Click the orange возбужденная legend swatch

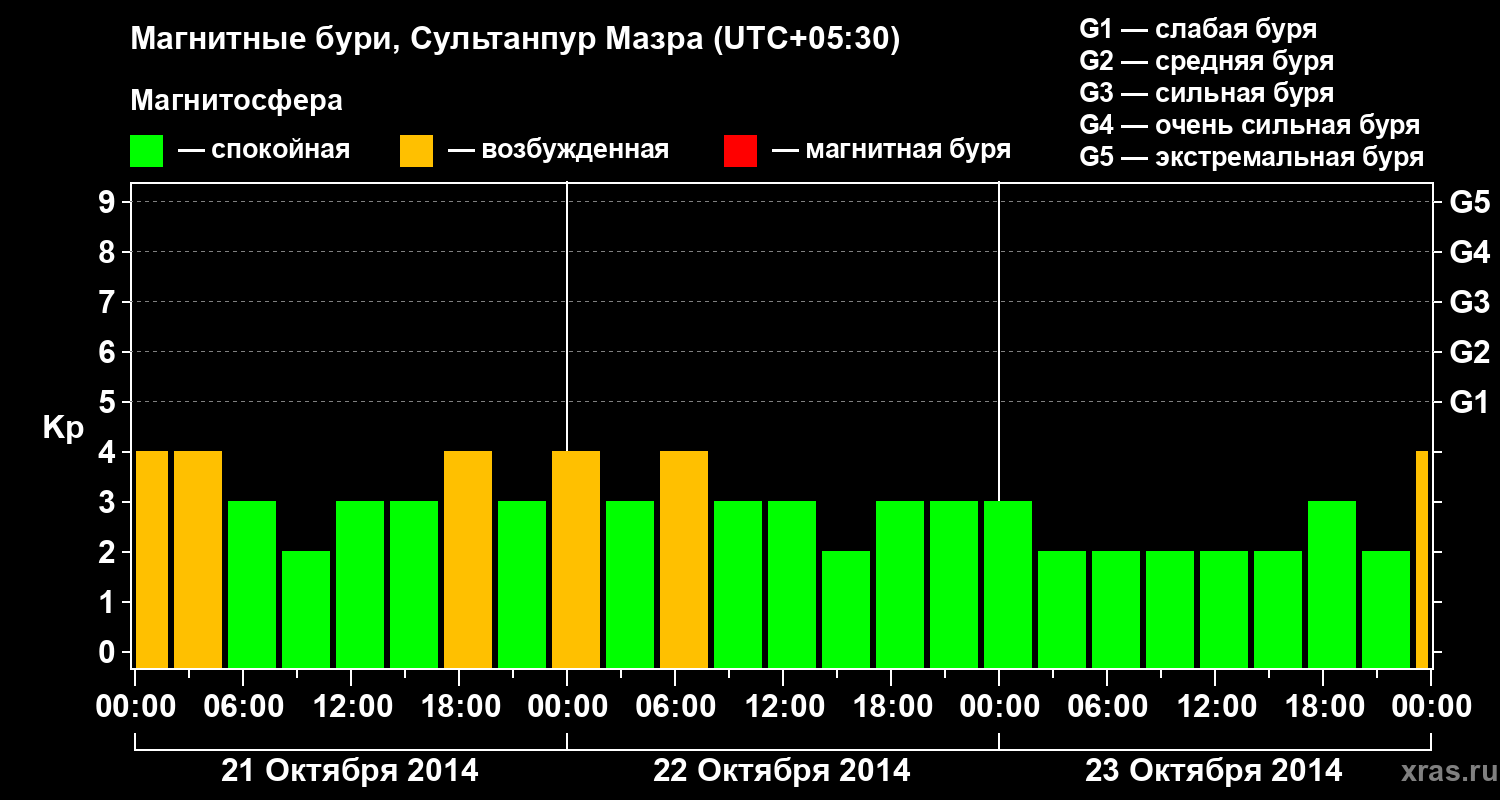click(416, 151)
